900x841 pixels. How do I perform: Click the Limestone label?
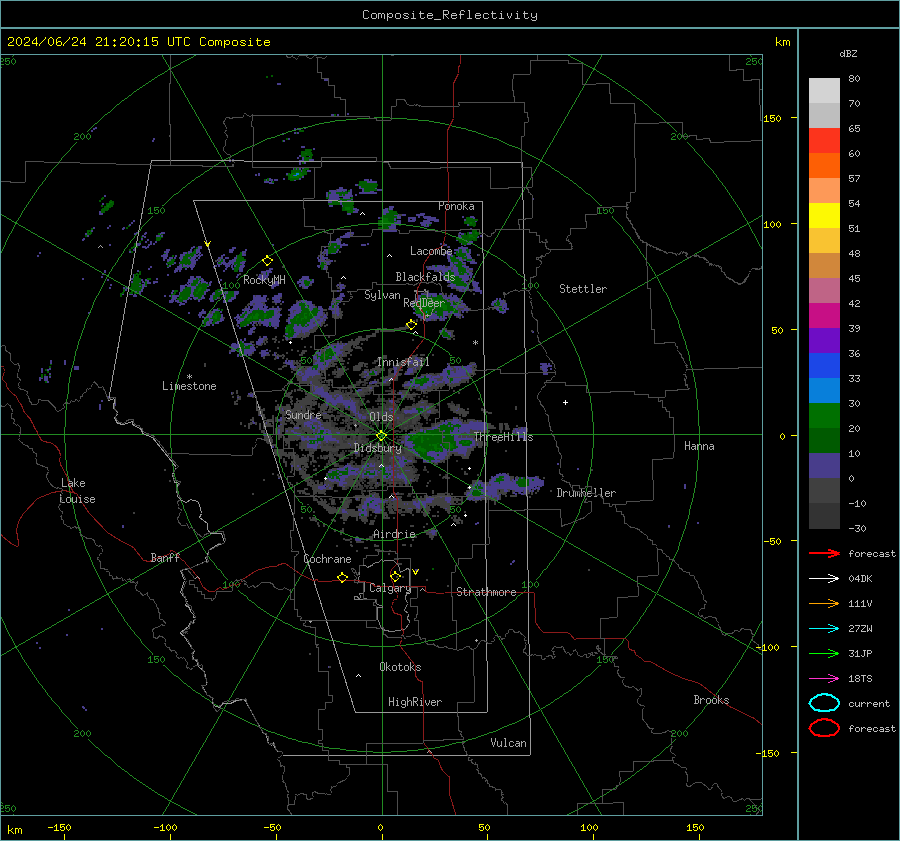[189, 386]
